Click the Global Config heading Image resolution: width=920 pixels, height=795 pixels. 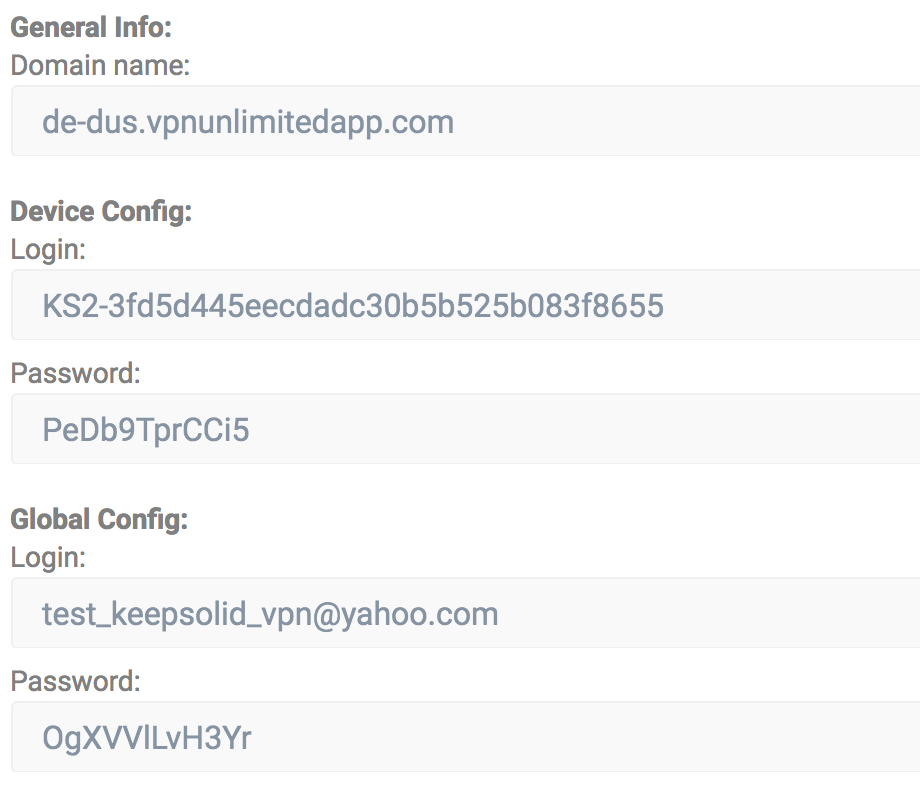99,520
